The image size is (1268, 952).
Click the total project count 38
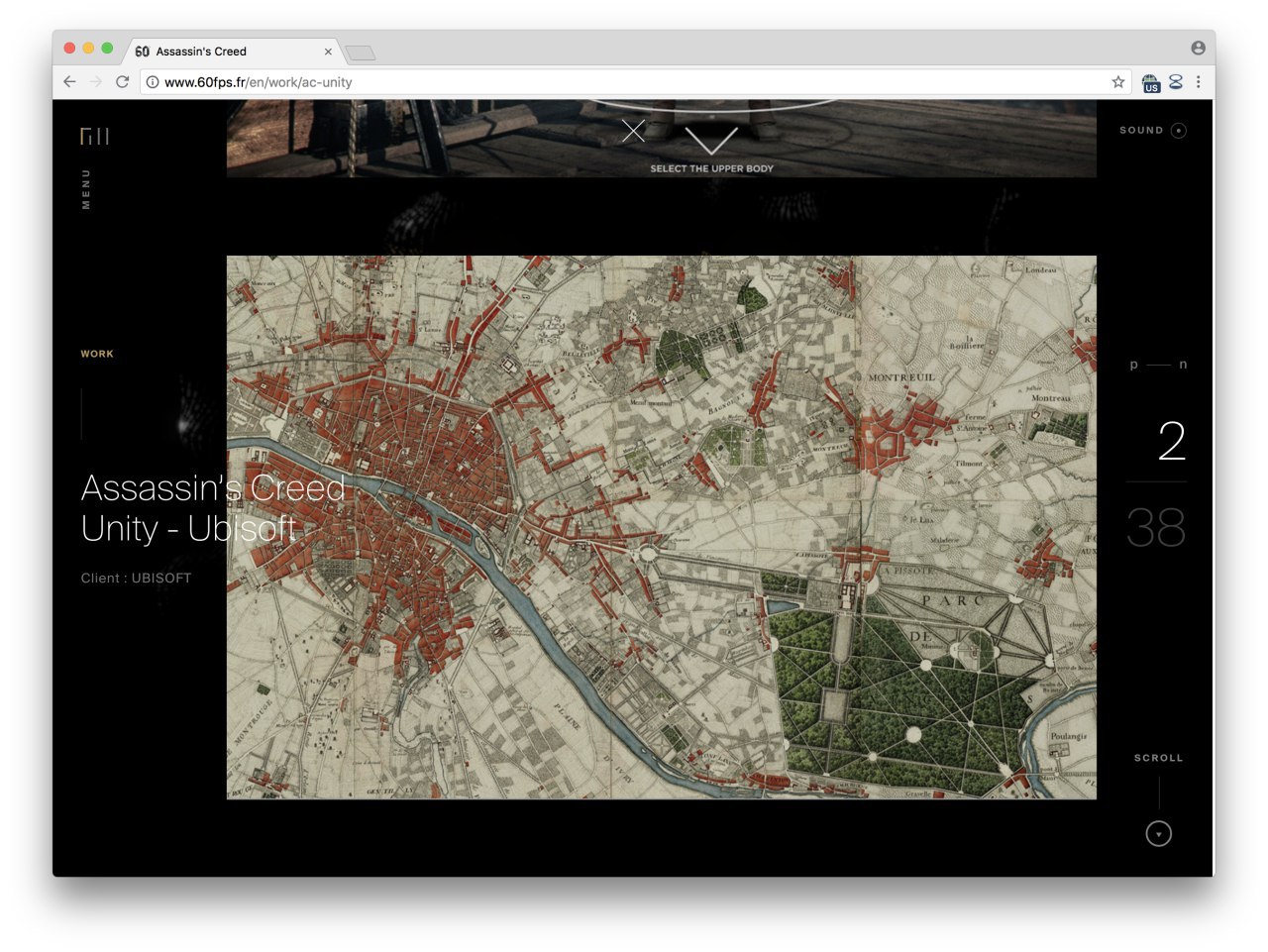[x=1156, y=528]
